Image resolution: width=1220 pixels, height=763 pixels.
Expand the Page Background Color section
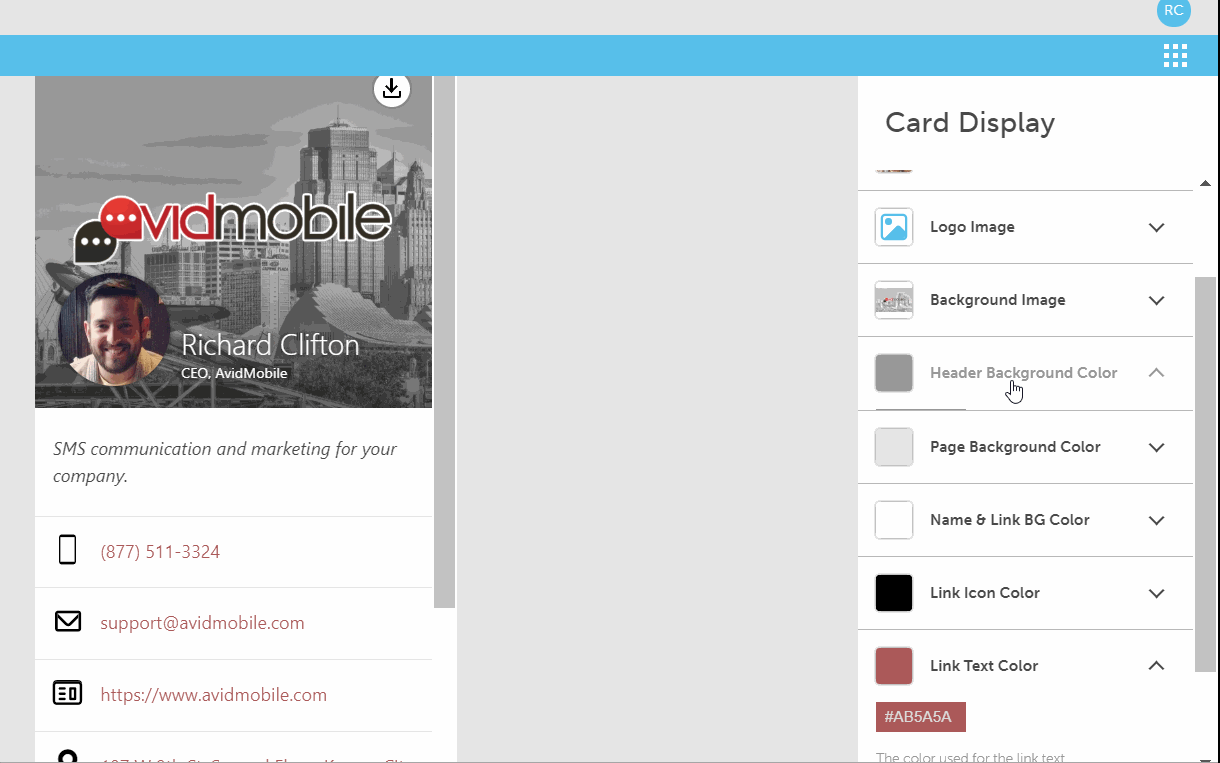[x=1156, y=447]
